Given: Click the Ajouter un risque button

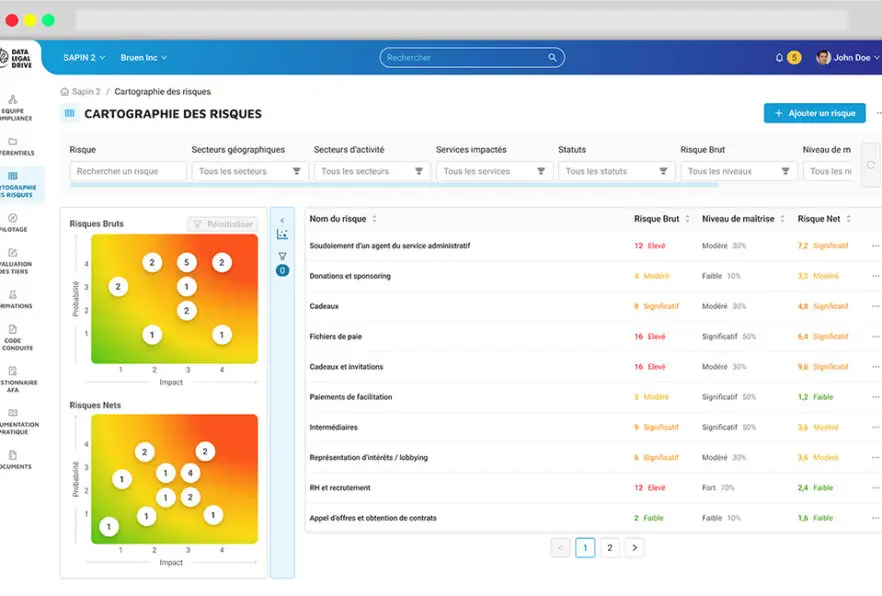Looking at the screenshot, I should point(814,113).
